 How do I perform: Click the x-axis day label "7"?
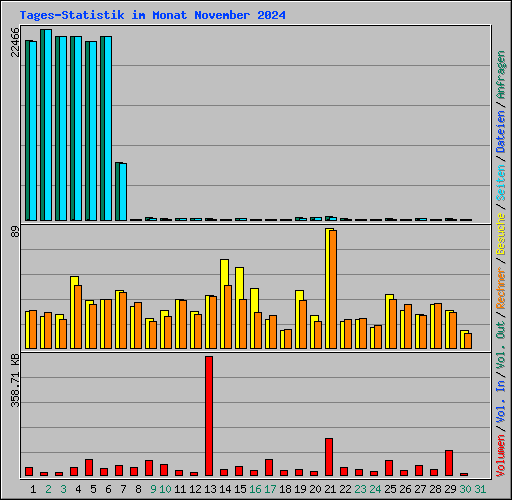(123, 489)
